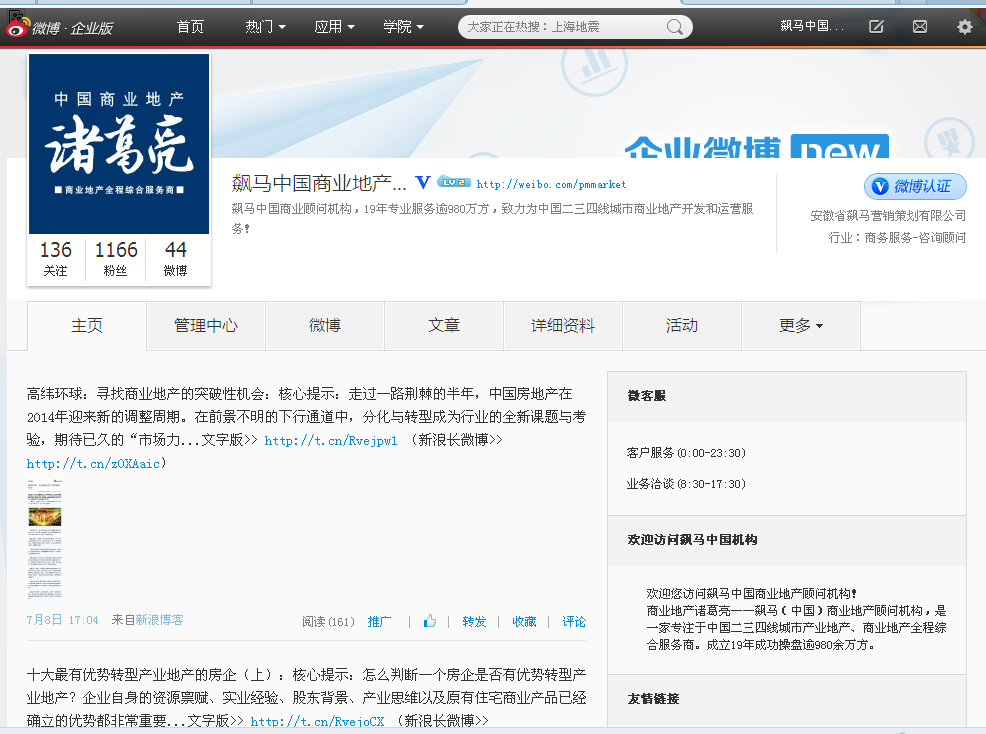Viewport: 986px width, 734px height.
Task: Open the messages envelope icon
Action: pyautogui.click(x=919, y=27)
